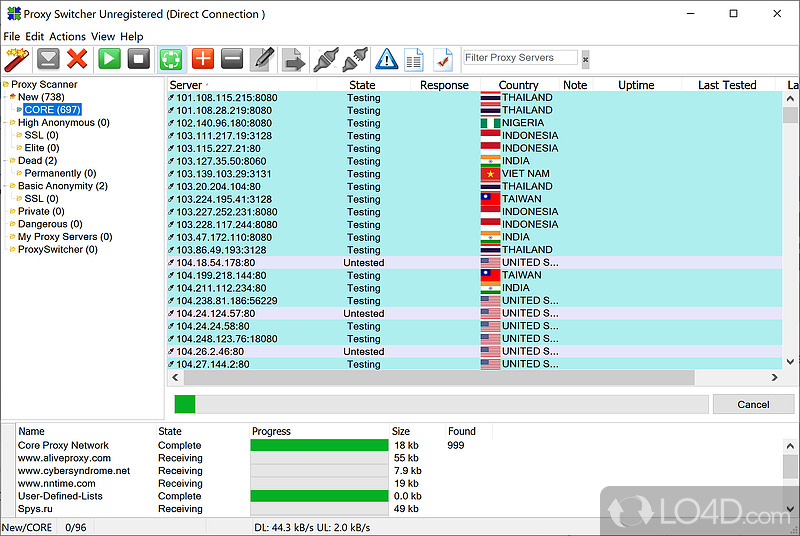Click the pencil edit proxy icon

[x=261, y=59]
